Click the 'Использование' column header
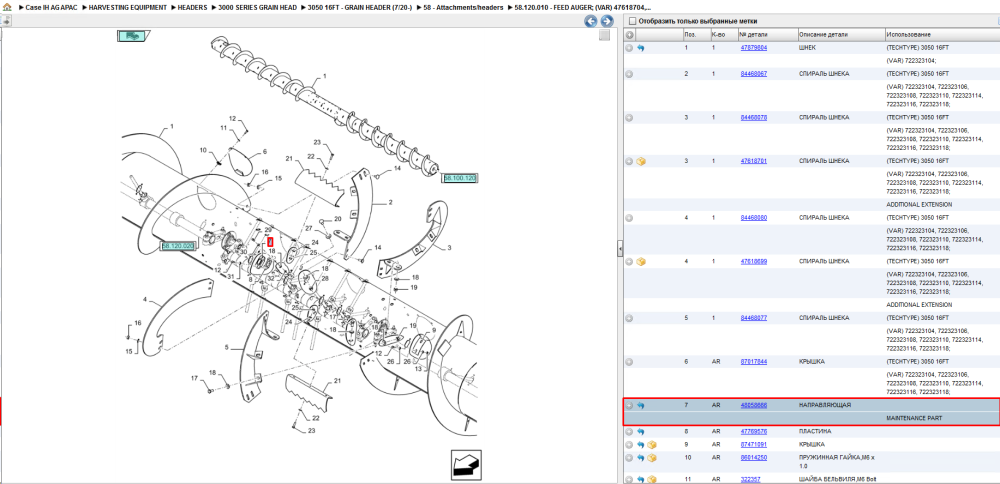1000x484 pixels. point(942,34)
